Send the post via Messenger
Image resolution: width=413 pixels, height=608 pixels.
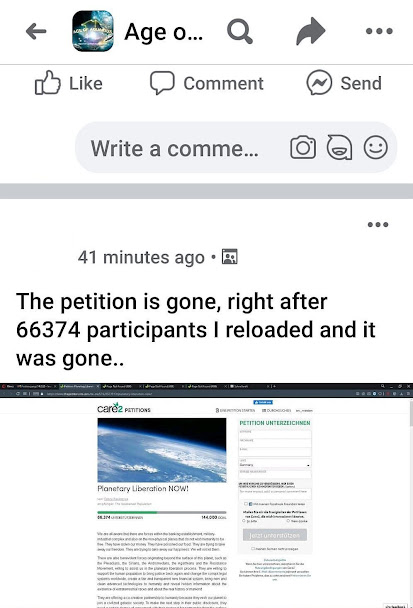pos(344,83)
